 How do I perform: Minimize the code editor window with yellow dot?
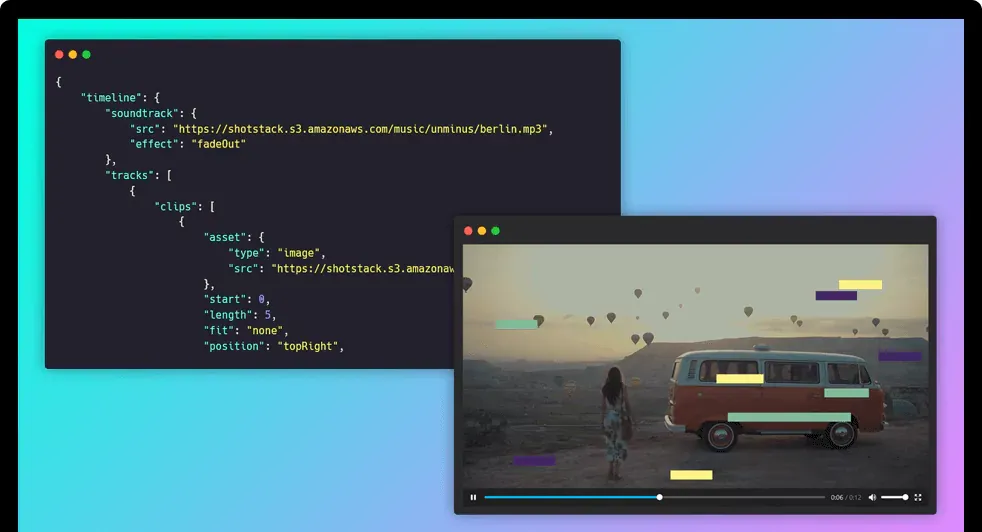tap(73, 54)
